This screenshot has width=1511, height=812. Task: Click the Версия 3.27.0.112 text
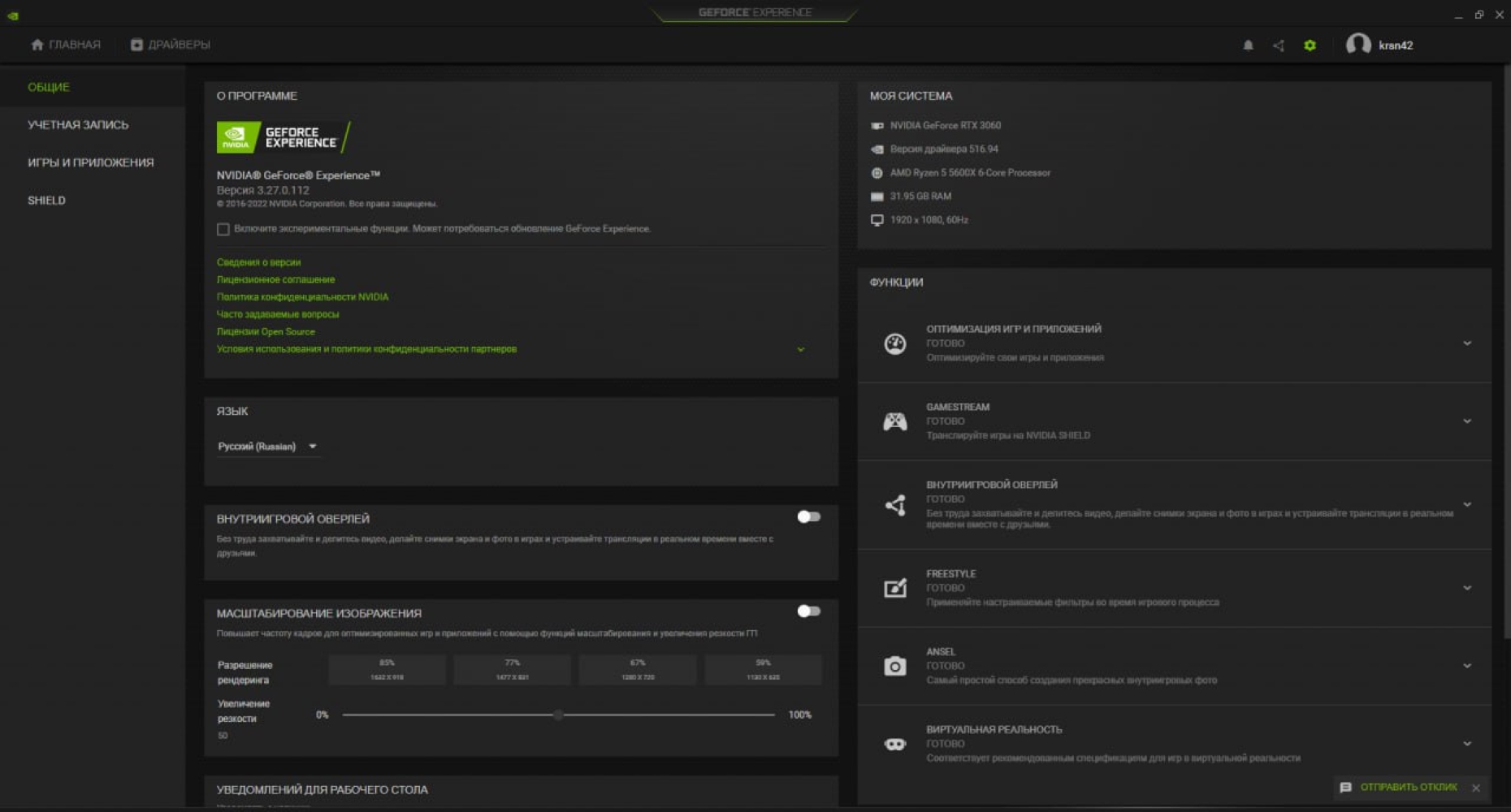(x=262, y=190)
